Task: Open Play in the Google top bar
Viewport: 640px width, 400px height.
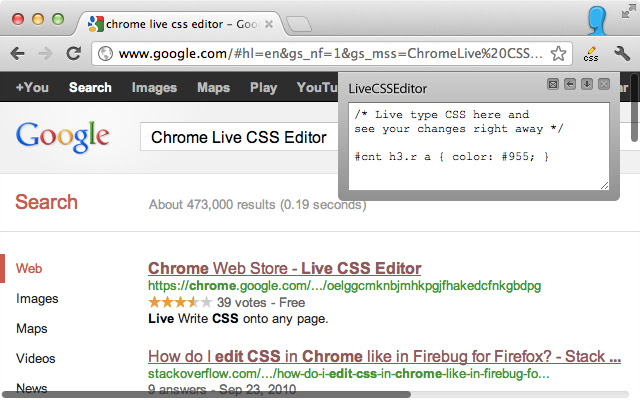Action: tap(264, 87)
